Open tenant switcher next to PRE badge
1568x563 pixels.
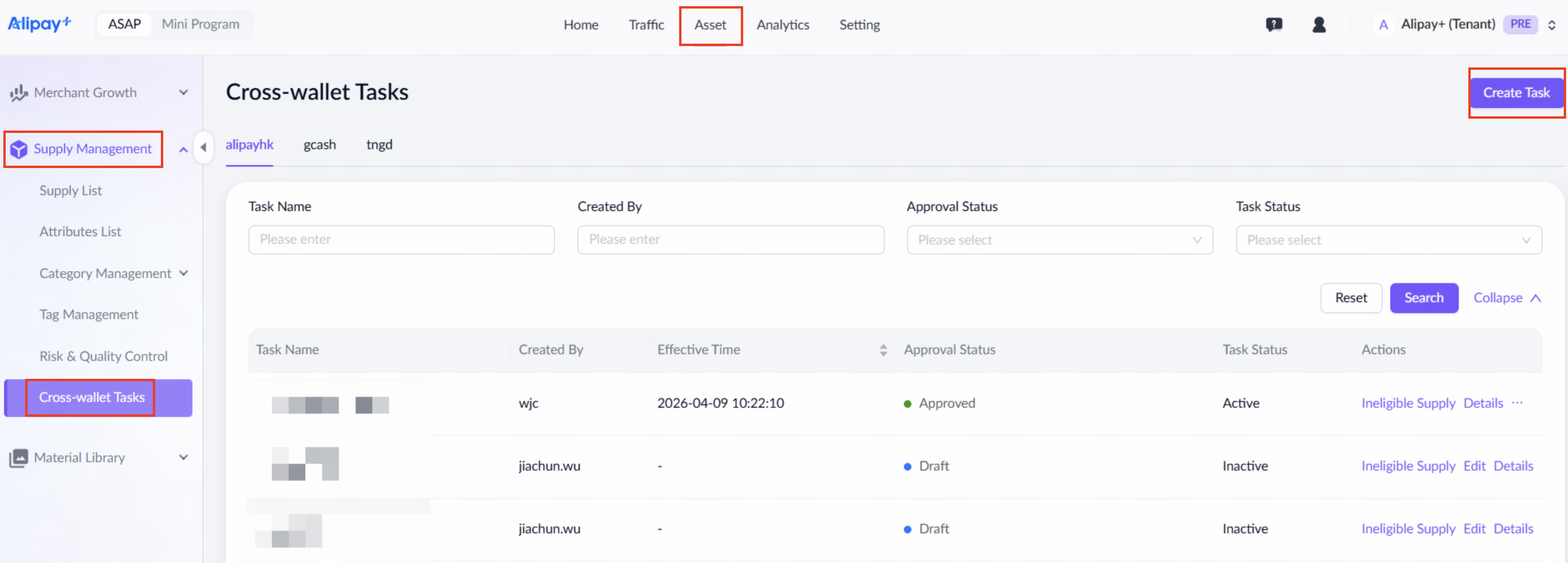coord(1551,25)
